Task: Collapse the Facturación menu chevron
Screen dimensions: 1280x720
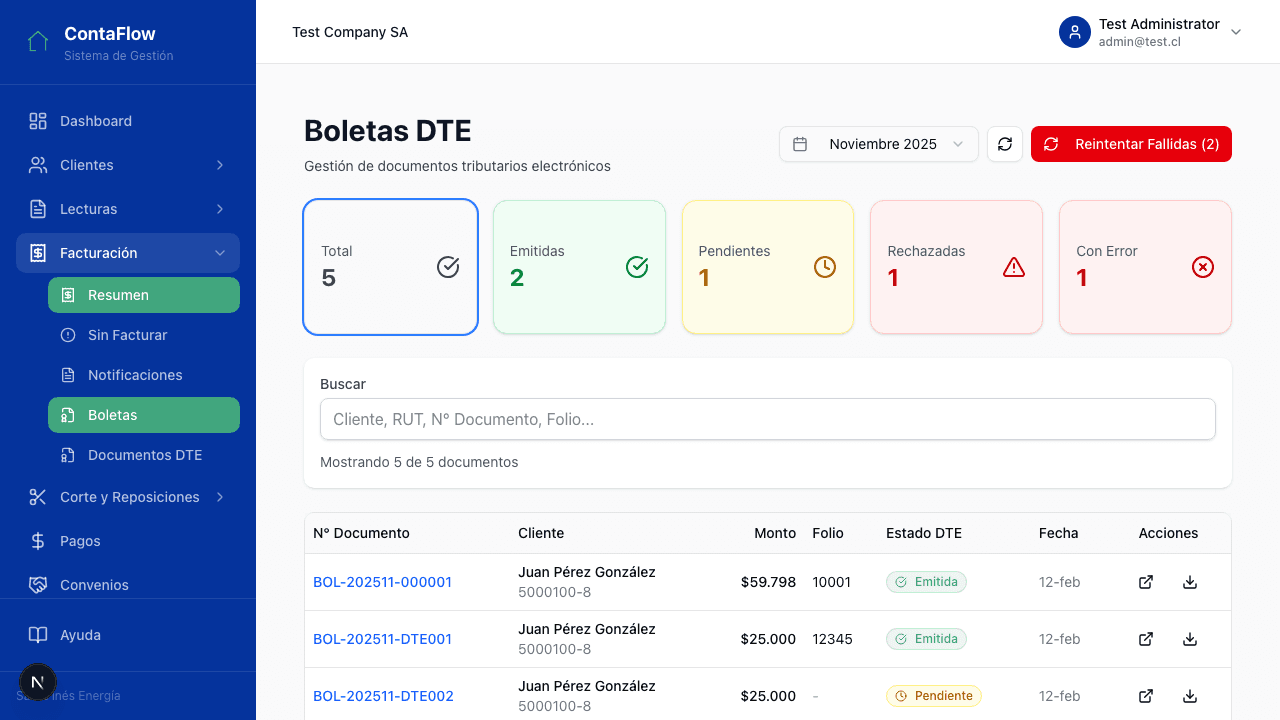Action: pos(220,253)
